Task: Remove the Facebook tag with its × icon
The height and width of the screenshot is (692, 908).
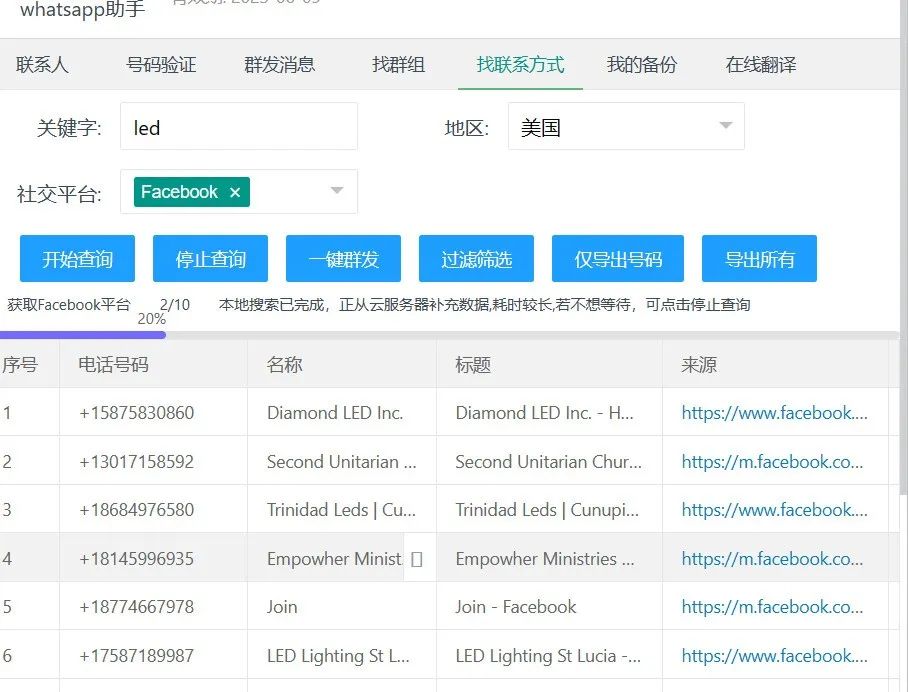Action: 235,192
